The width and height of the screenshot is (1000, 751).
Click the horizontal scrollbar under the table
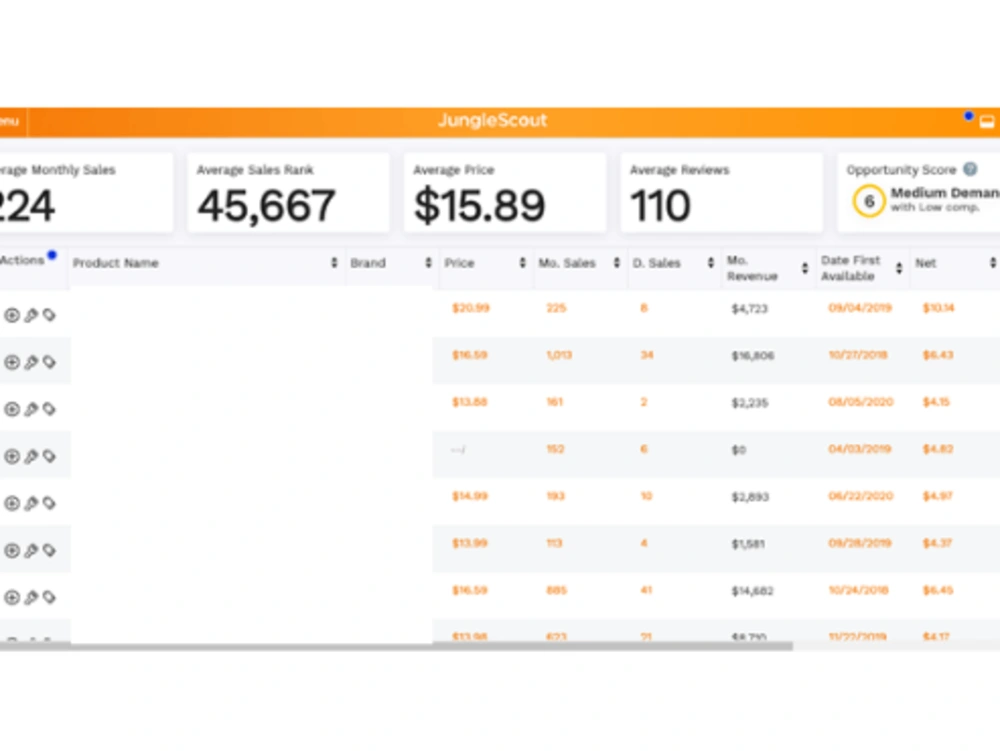coord(396,646)
